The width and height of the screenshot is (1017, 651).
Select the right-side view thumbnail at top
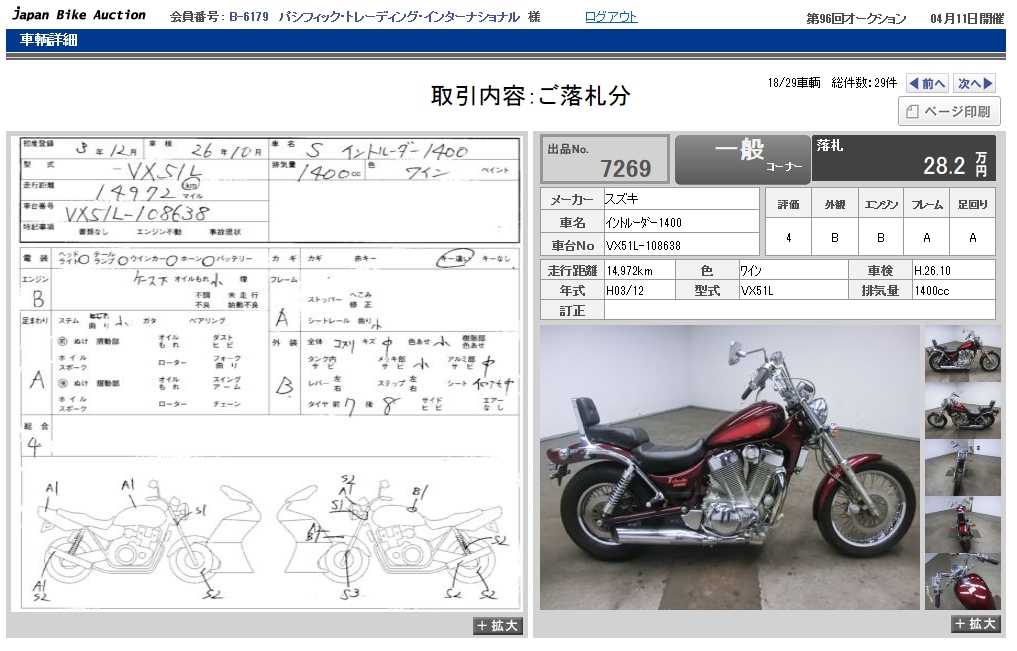coord(962,353)
